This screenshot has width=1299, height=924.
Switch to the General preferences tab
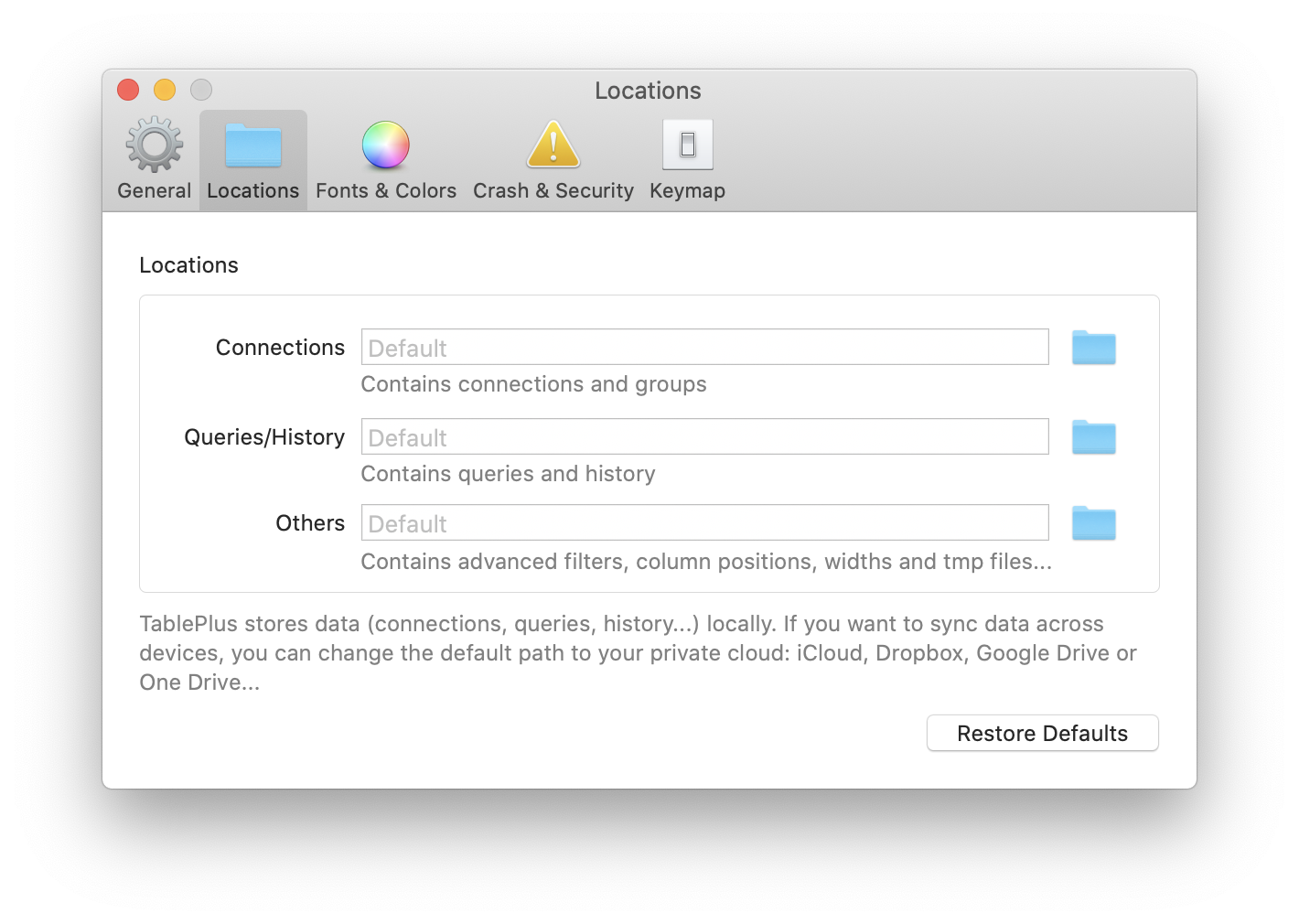[152, 160]
